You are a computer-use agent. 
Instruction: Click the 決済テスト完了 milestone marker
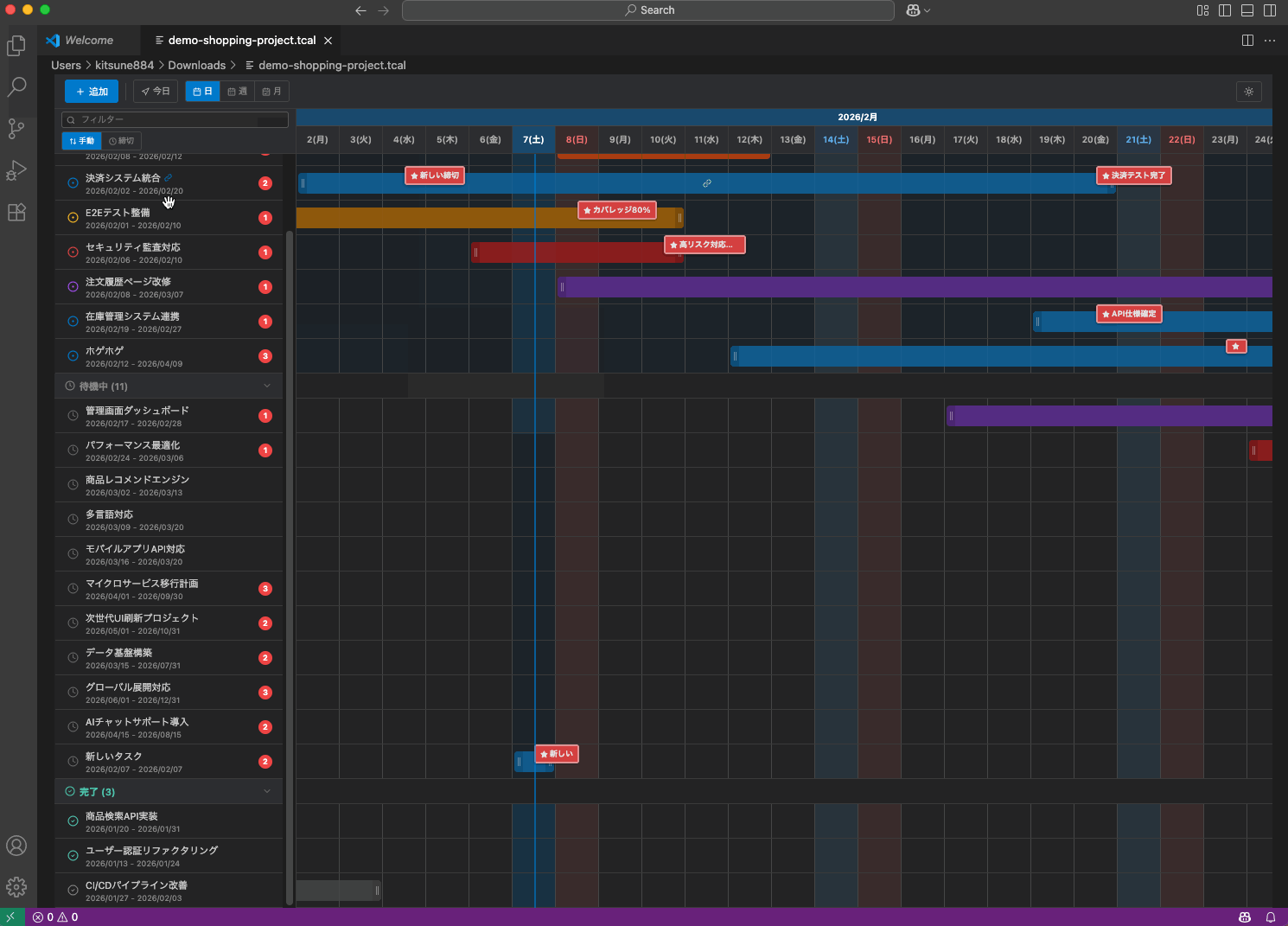click(1133, 176)
